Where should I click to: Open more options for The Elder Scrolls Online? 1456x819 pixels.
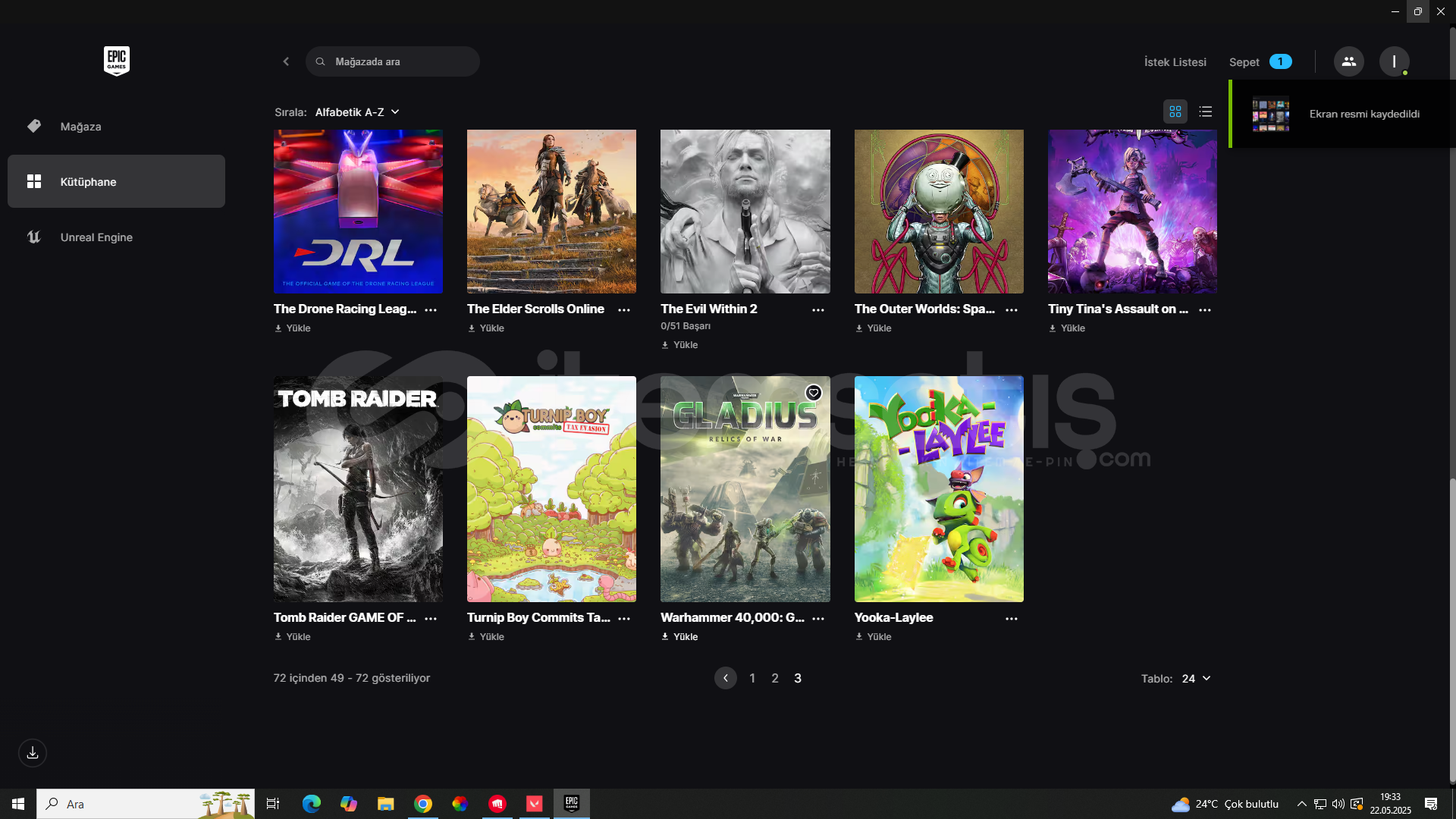624,310
